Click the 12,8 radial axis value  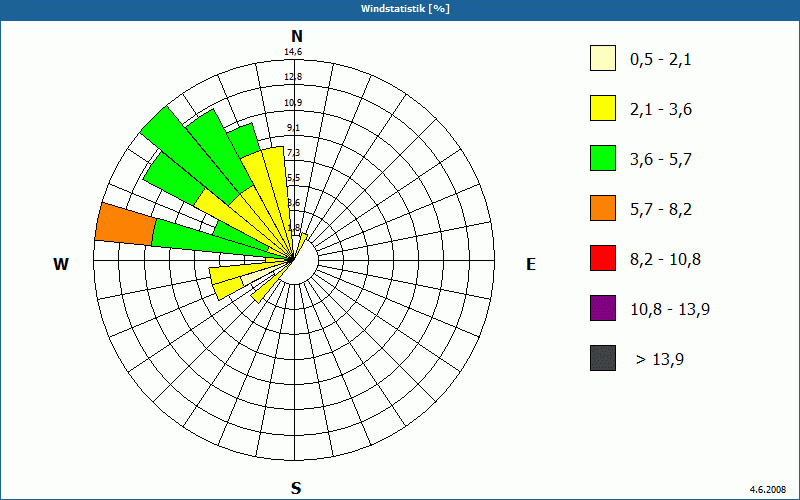[x=293, y=77]
